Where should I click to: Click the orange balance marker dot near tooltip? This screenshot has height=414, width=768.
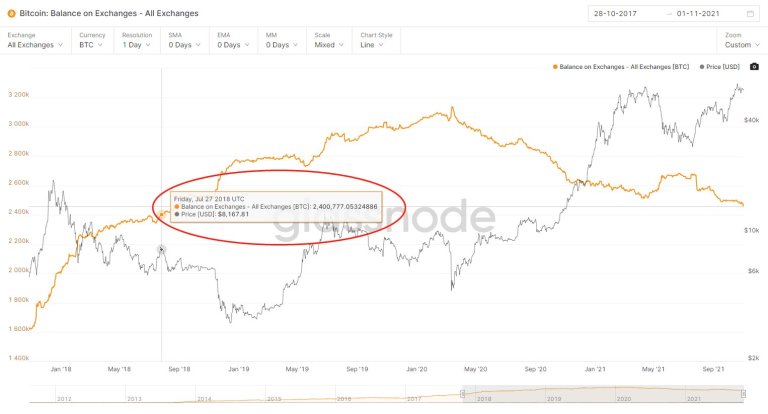(x=162, y=214)
